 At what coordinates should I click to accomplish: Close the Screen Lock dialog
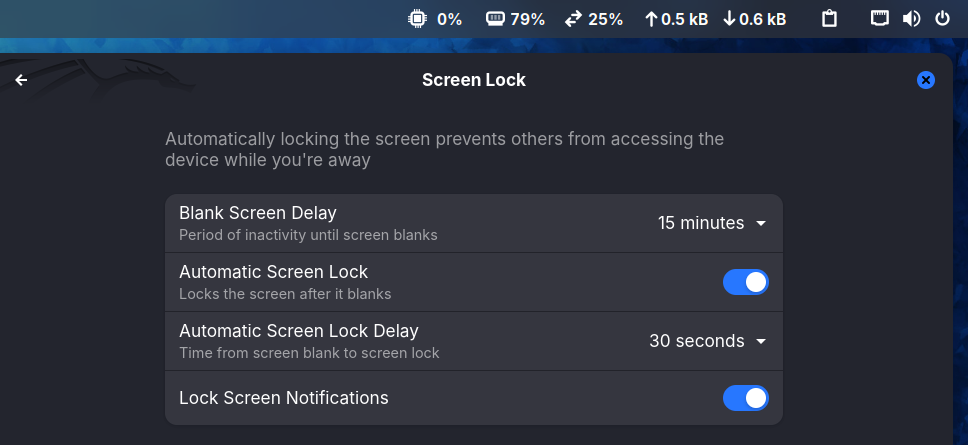click(x=926, y=80)
